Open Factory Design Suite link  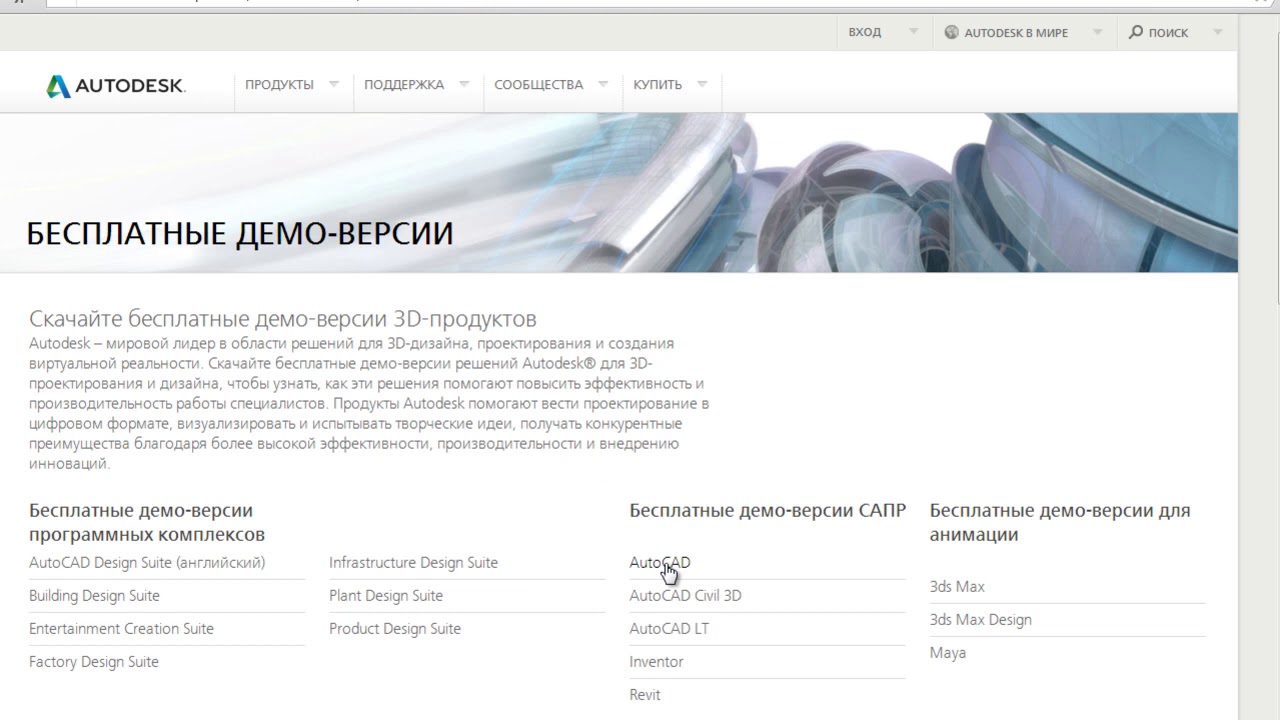[x=94, y=662]
